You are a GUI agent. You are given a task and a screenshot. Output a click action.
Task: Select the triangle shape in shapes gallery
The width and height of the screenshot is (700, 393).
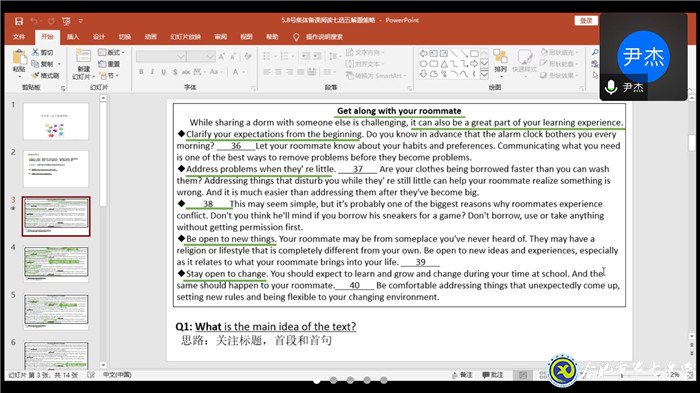(444, 64)
